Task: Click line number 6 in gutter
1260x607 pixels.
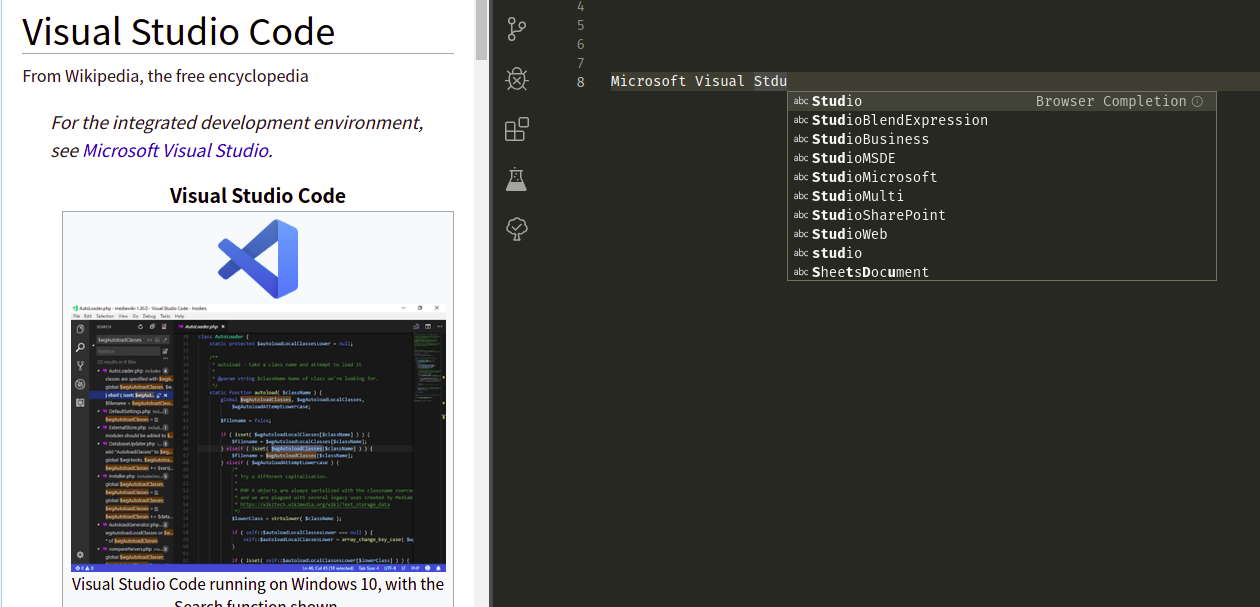Action: point(581,44)
